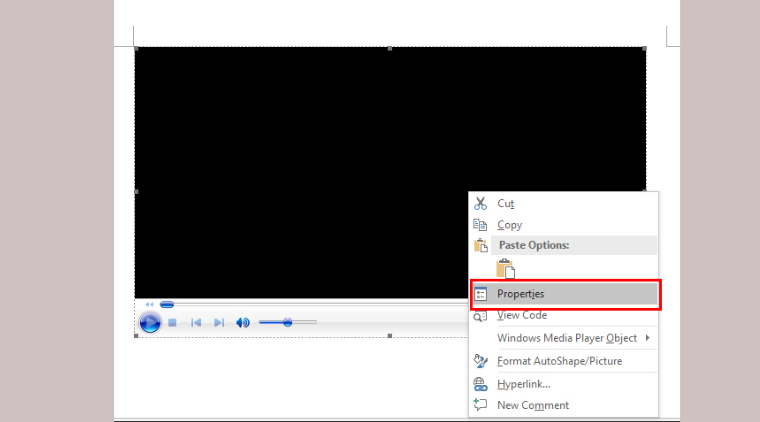Choose View Code in the context menu
Image resolution: width=760 pixels, height=422 pixels.
point(564,315)
